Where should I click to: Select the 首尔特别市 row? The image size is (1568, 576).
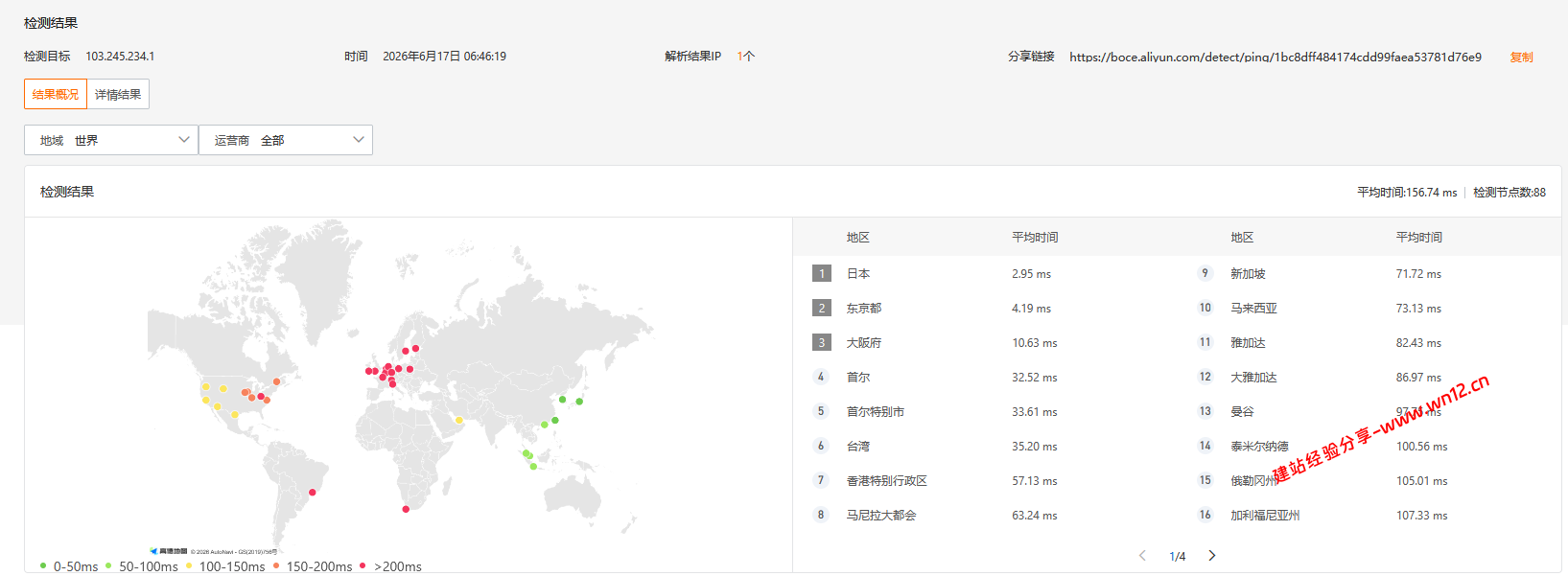tap(985, 411)
